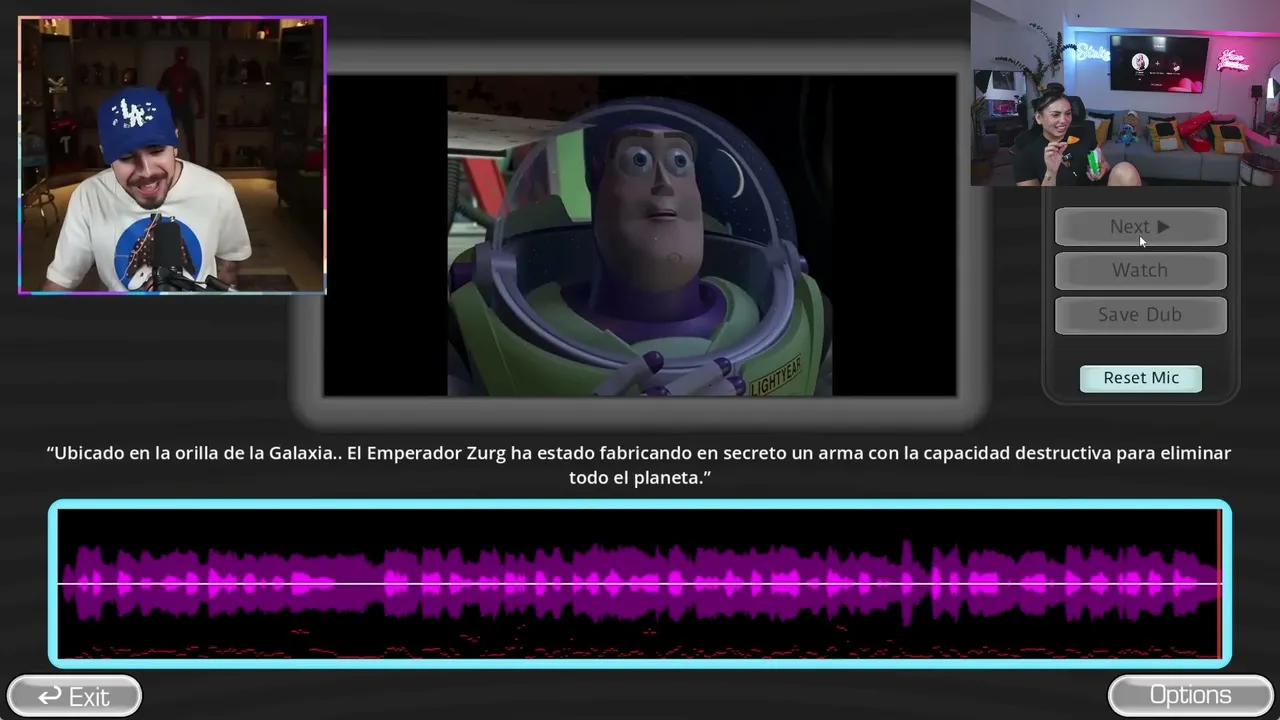
Task: Exit the dubbing screen
Action: coord(74,696)
